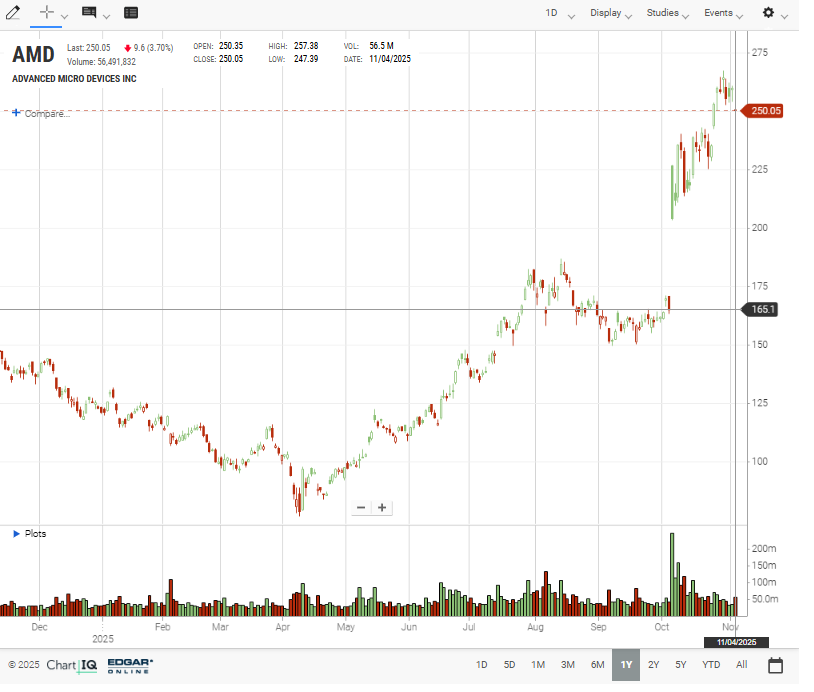The width and height of the screenshot is (814, 692).
Task: Expand the Plots disclosure triangle
Action: (16, 534)
